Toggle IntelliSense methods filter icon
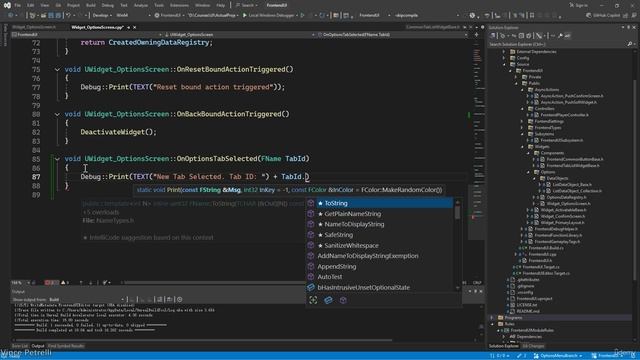Screen dimensions: 640x360 (343, 300)
